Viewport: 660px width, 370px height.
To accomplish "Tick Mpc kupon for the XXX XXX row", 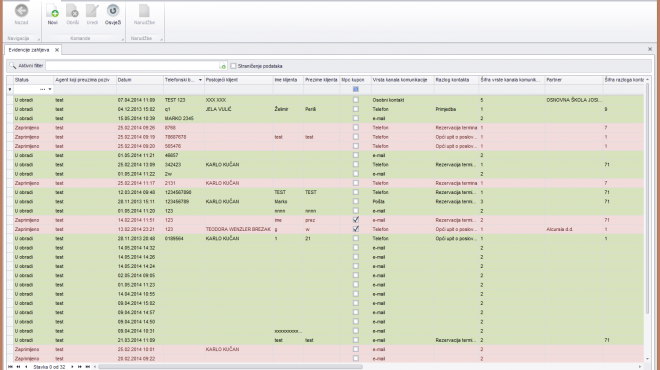I will coord(356,100).
